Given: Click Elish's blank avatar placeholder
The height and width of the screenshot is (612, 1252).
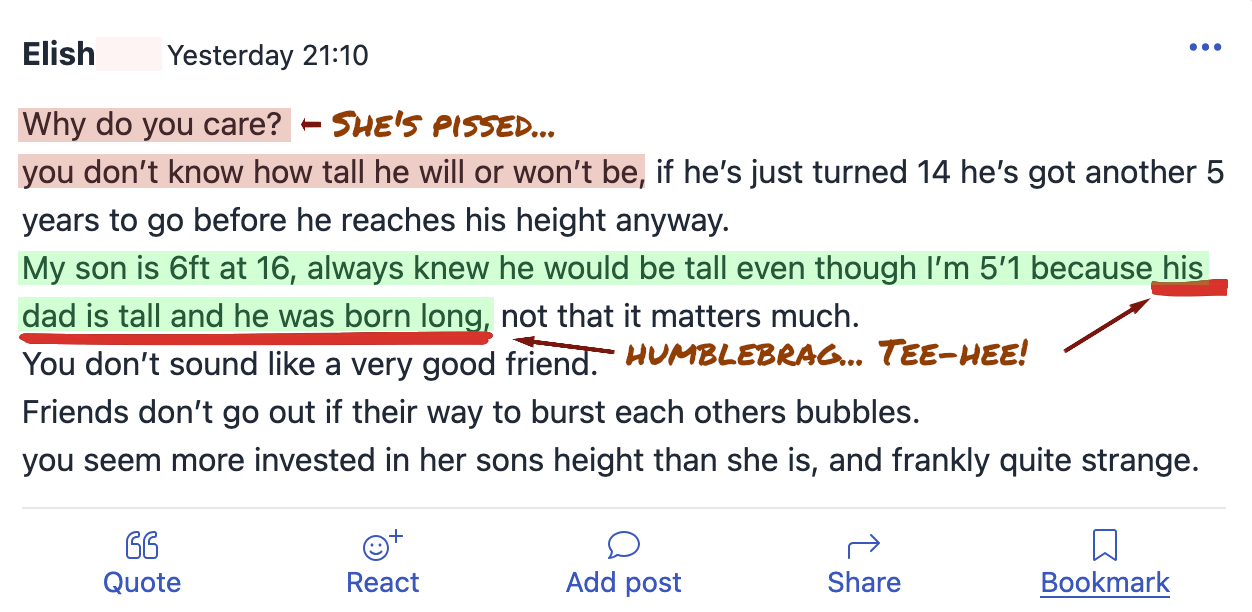Looking at the screenshot, I should (131, 53).
